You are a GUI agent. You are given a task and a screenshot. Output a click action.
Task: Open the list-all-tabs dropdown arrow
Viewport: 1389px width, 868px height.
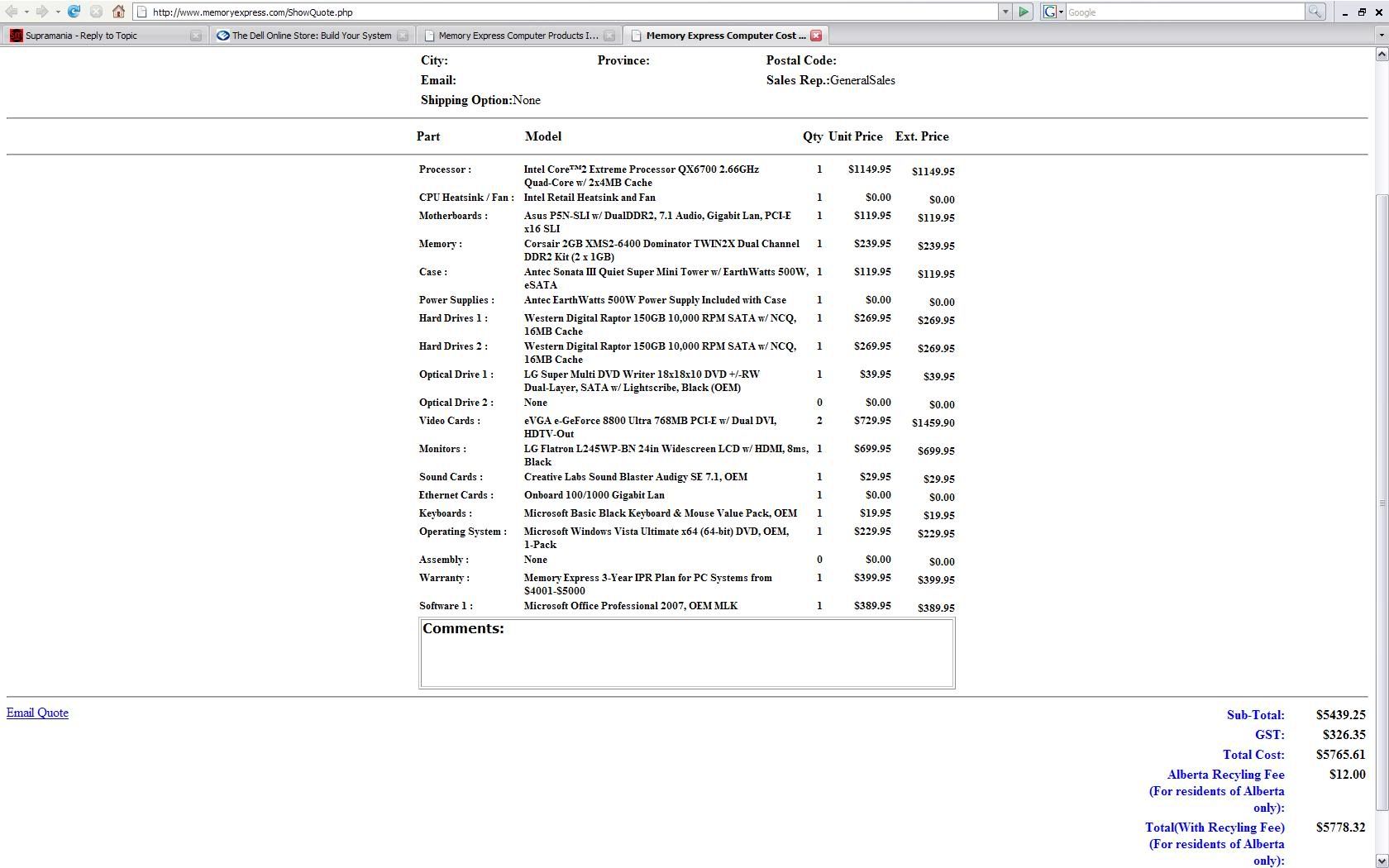tap(1380, 36)
